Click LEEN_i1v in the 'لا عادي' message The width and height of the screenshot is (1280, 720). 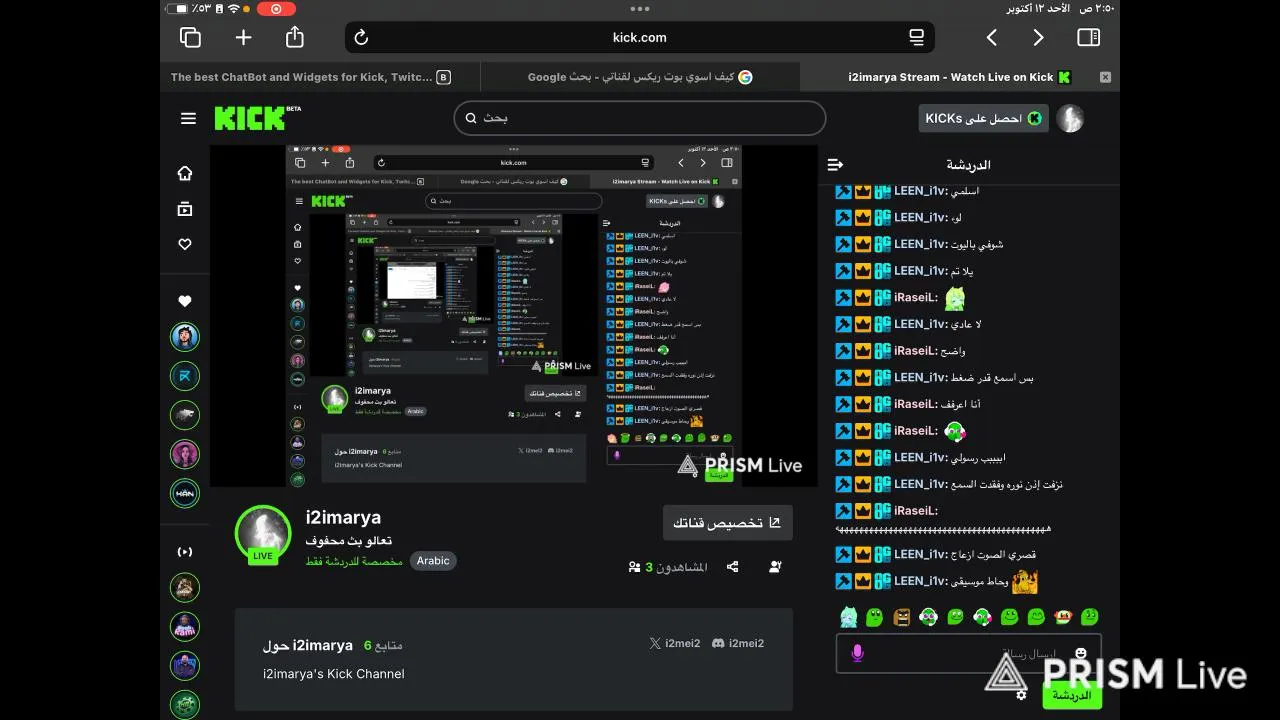921,324
